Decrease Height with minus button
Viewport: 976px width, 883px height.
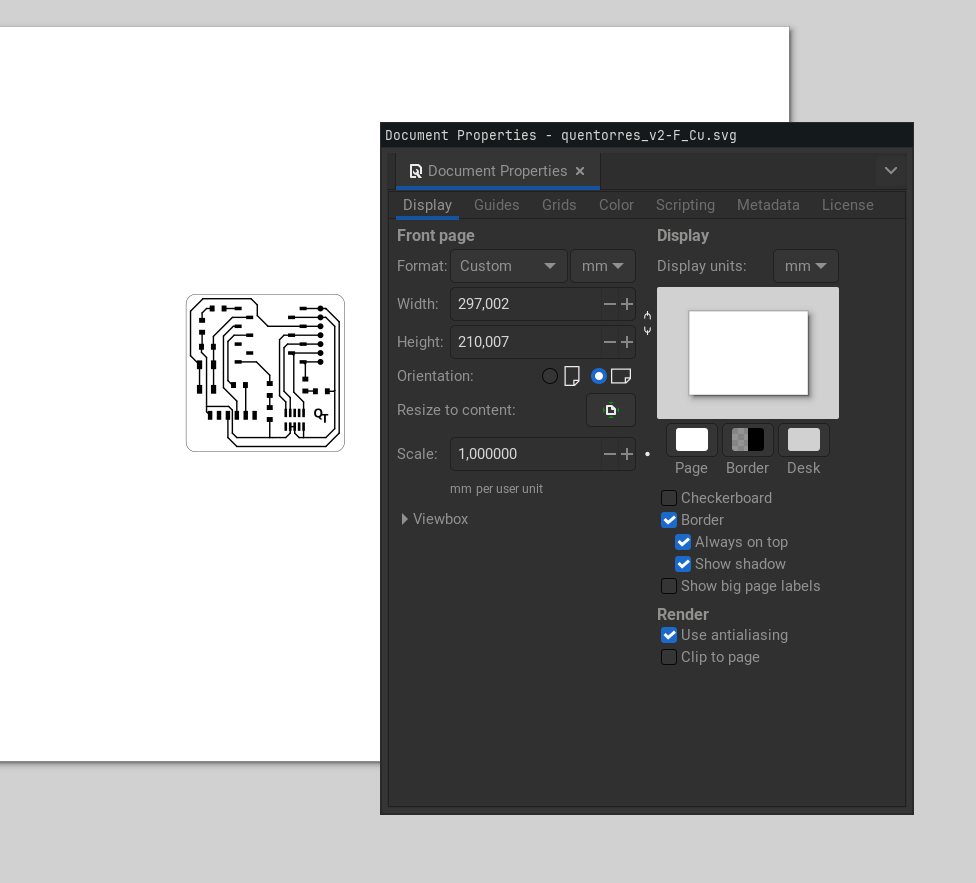pos(609,342)
